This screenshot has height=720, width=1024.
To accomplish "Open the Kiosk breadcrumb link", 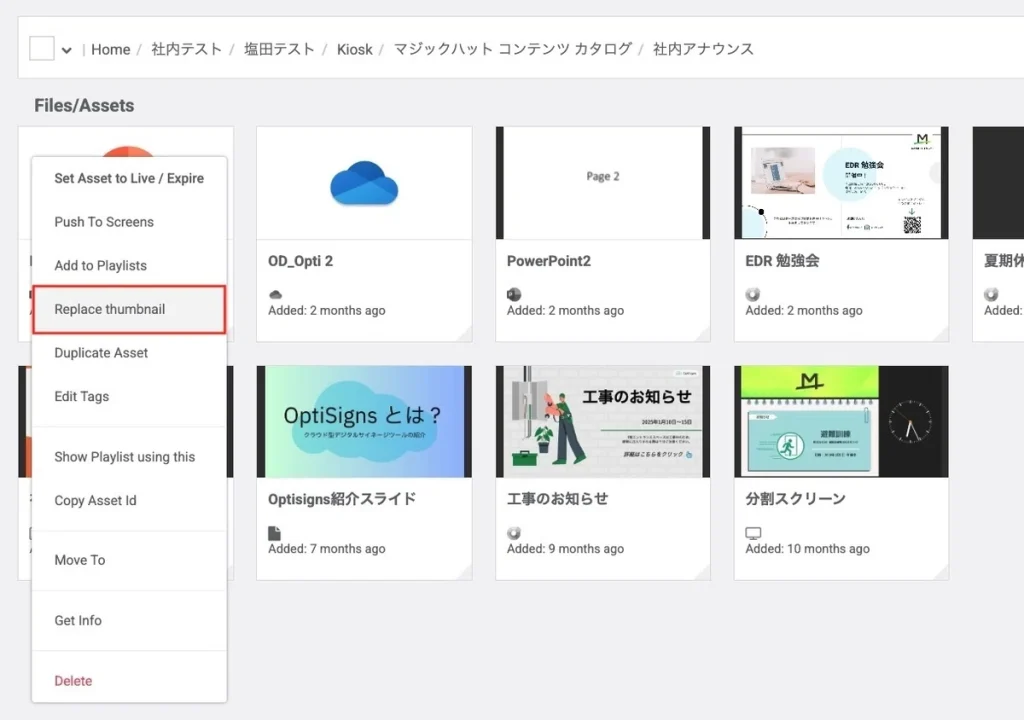I will click(354, 49).
